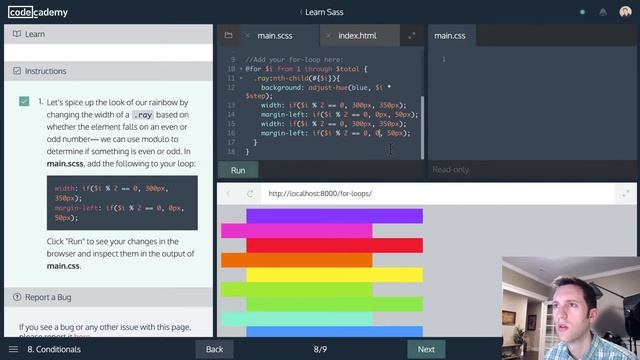Click the purple rainbow ray

pos(334,216)
